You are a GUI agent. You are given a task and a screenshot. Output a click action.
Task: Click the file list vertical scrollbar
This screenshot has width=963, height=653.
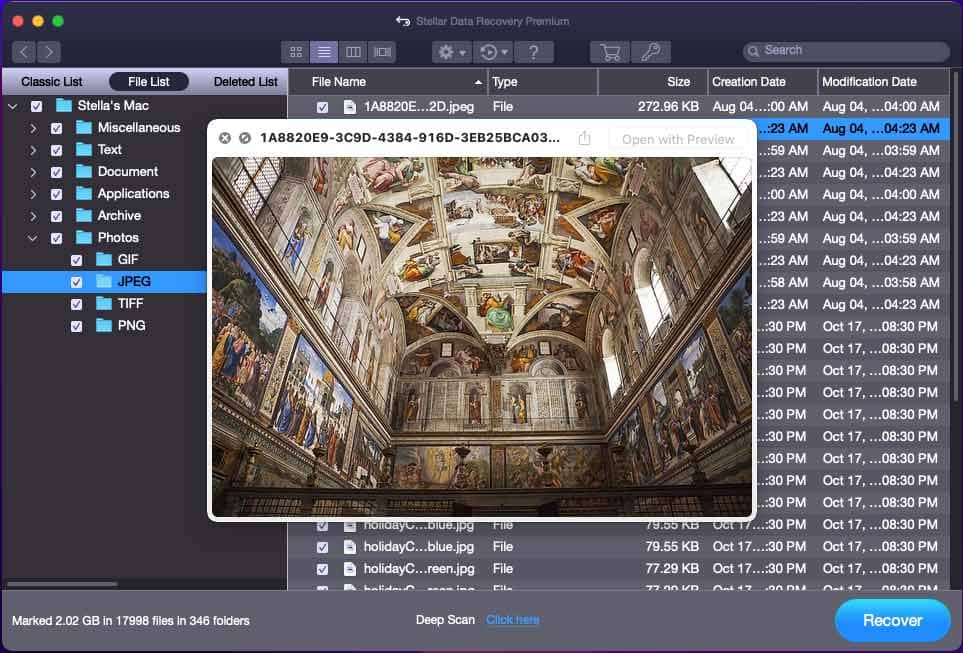pyautogui.click(x=956, y=237)
